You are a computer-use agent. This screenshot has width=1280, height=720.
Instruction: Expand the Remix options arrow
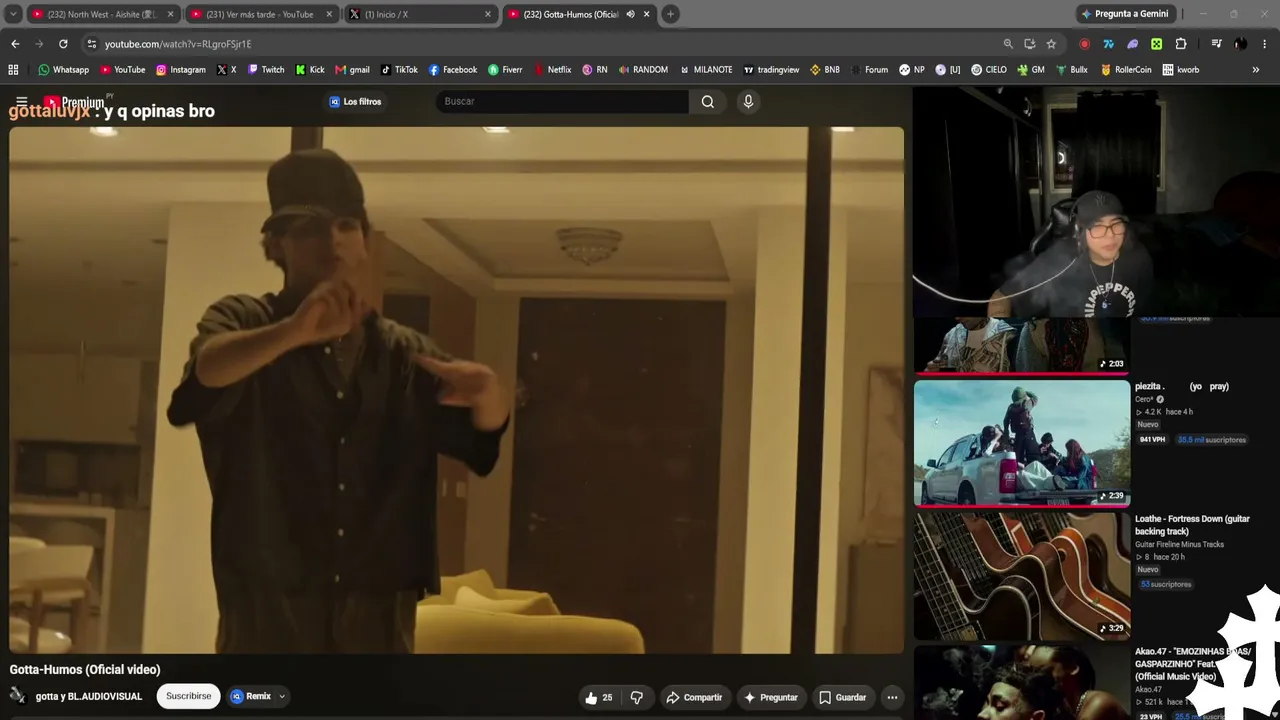click(282, 697)
